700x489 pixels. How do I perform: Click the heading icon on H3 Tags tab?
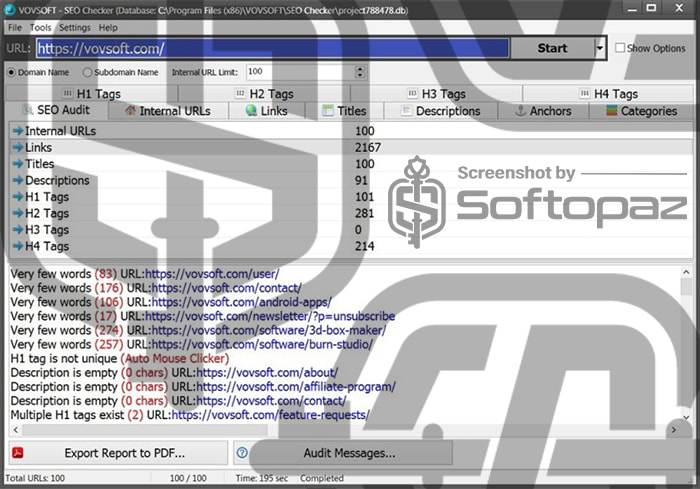tap(412, 93)
